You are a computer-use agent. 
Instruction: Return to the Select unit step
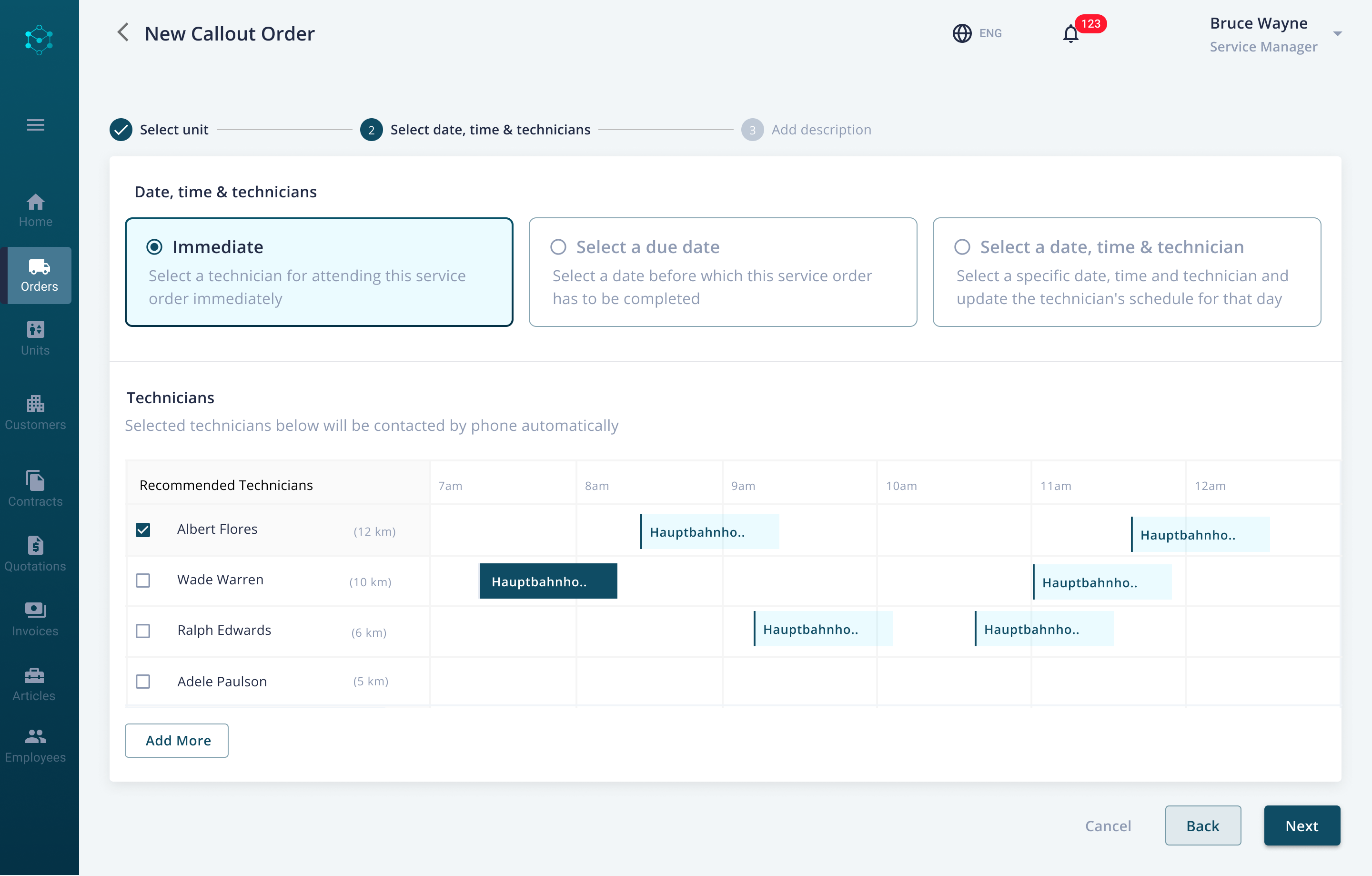pyautogui.click(x=174, y=129)
